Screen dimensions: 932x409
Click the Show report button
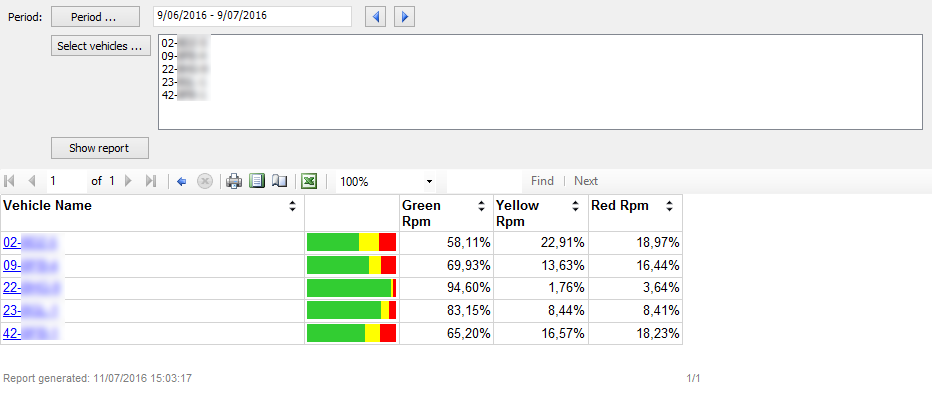(99, 148)
